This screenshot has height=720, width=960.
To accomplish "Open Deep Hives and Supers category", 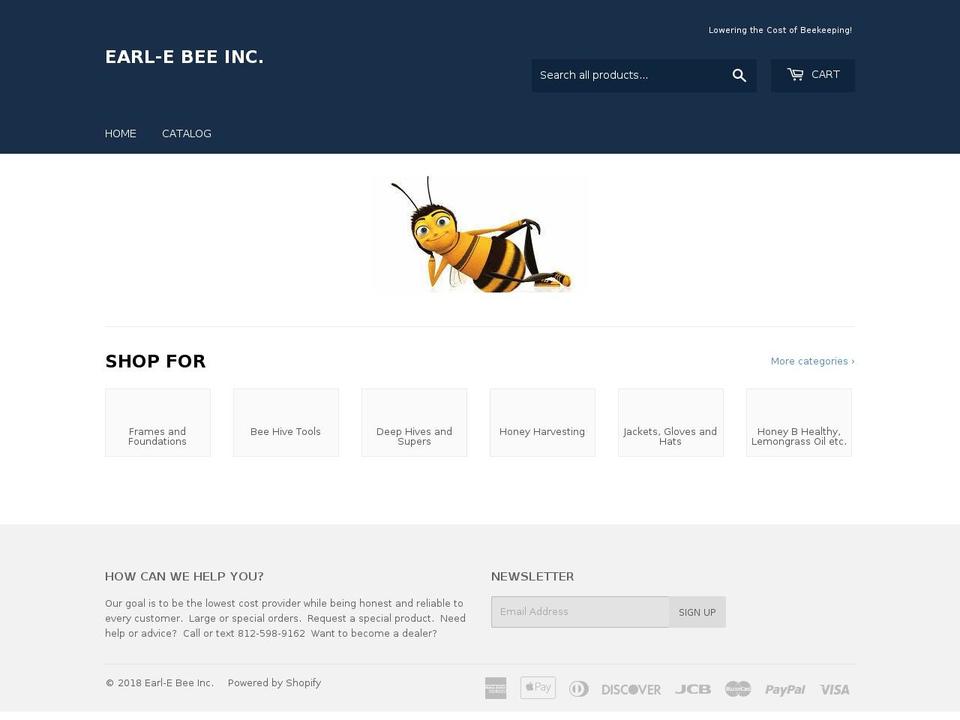I will [x=414, y=422].
